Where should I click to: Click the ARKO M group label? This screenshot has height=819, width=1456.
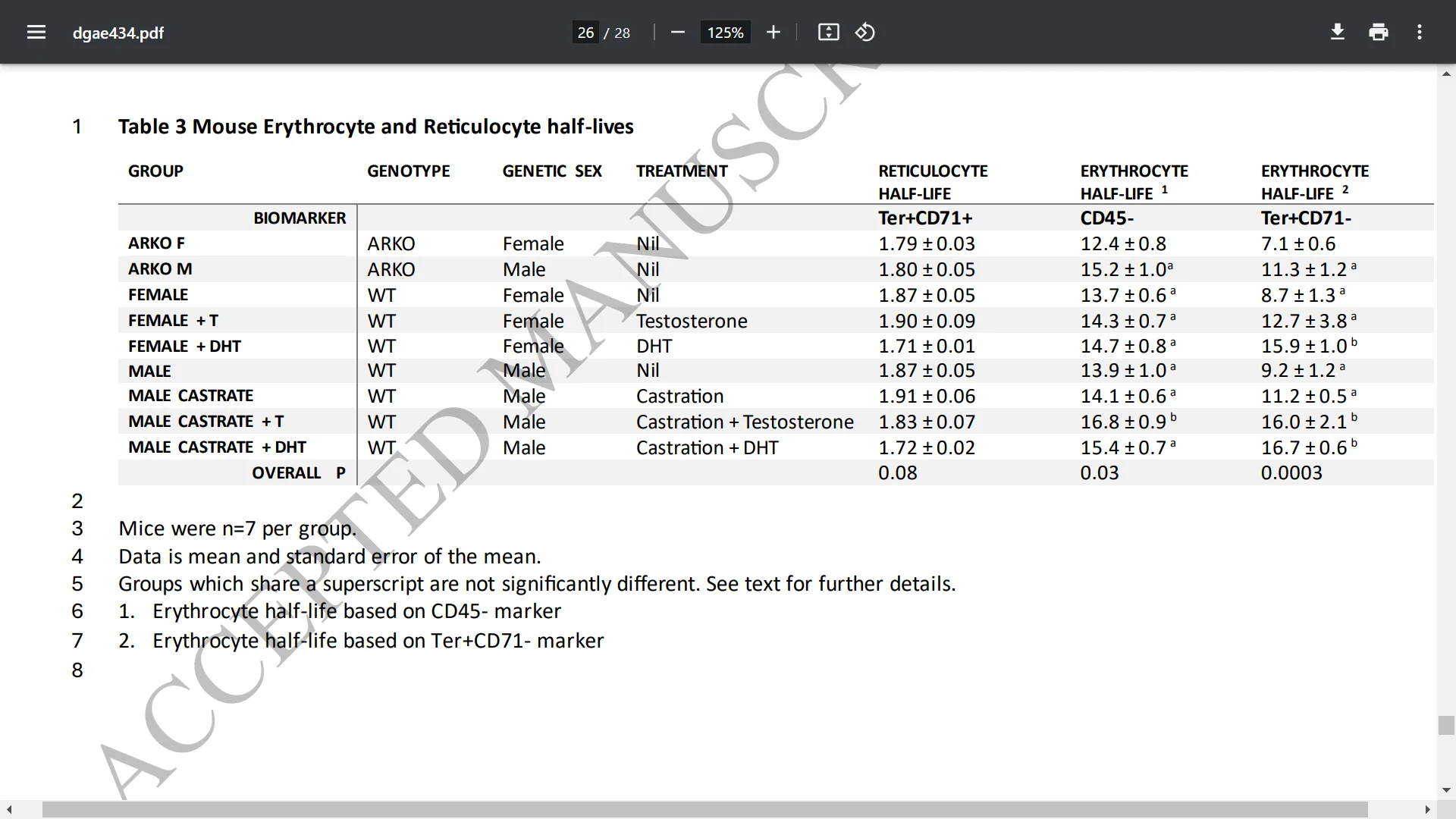[160, 269]
